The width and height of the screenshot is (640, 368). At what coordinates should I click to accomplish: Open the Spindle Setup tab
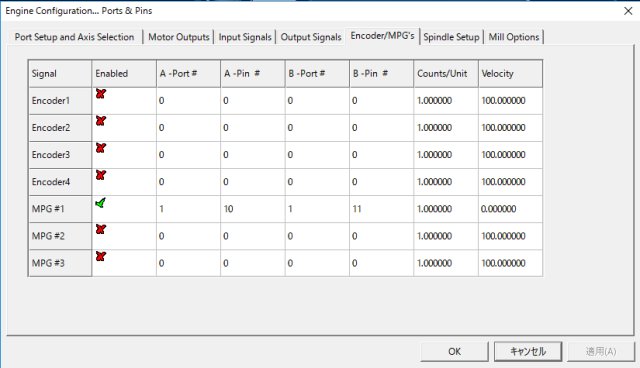[x=451, y=37]
